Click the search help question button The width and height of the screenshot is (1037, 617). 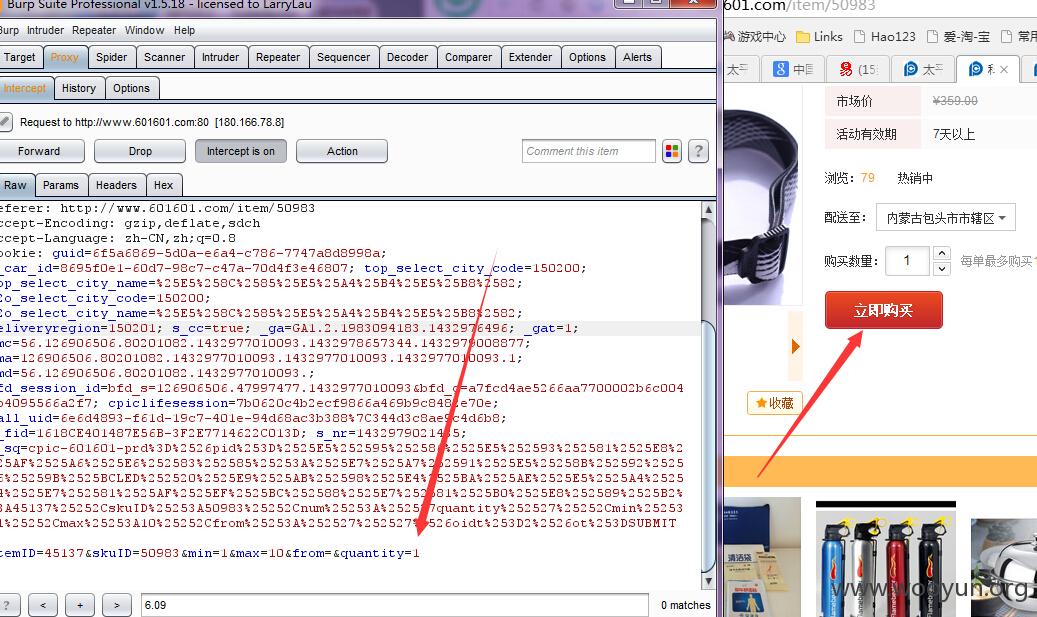[x=8, y=605]
